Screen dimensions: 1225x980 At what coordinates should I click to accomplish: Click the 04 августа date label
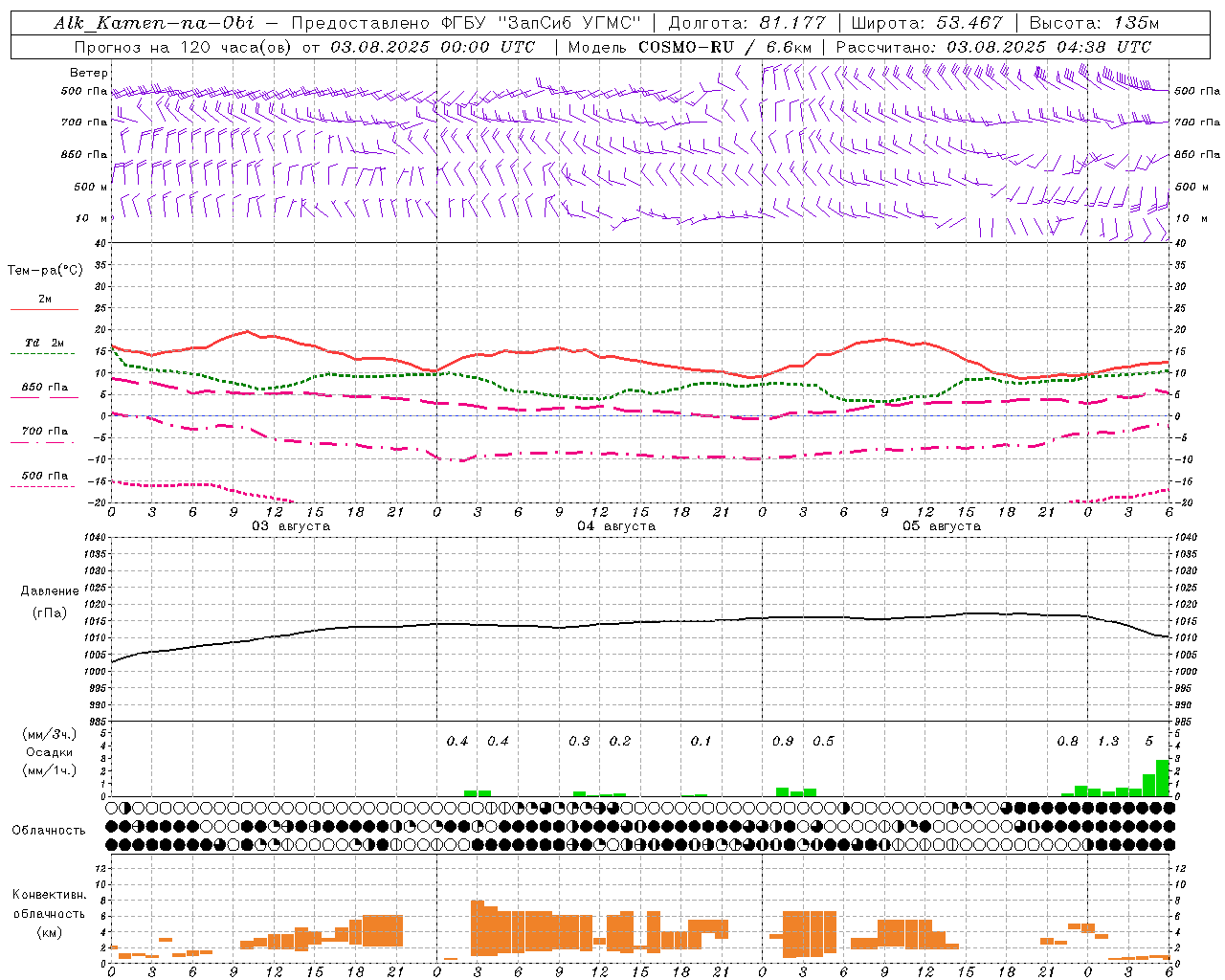click(616, 526)
